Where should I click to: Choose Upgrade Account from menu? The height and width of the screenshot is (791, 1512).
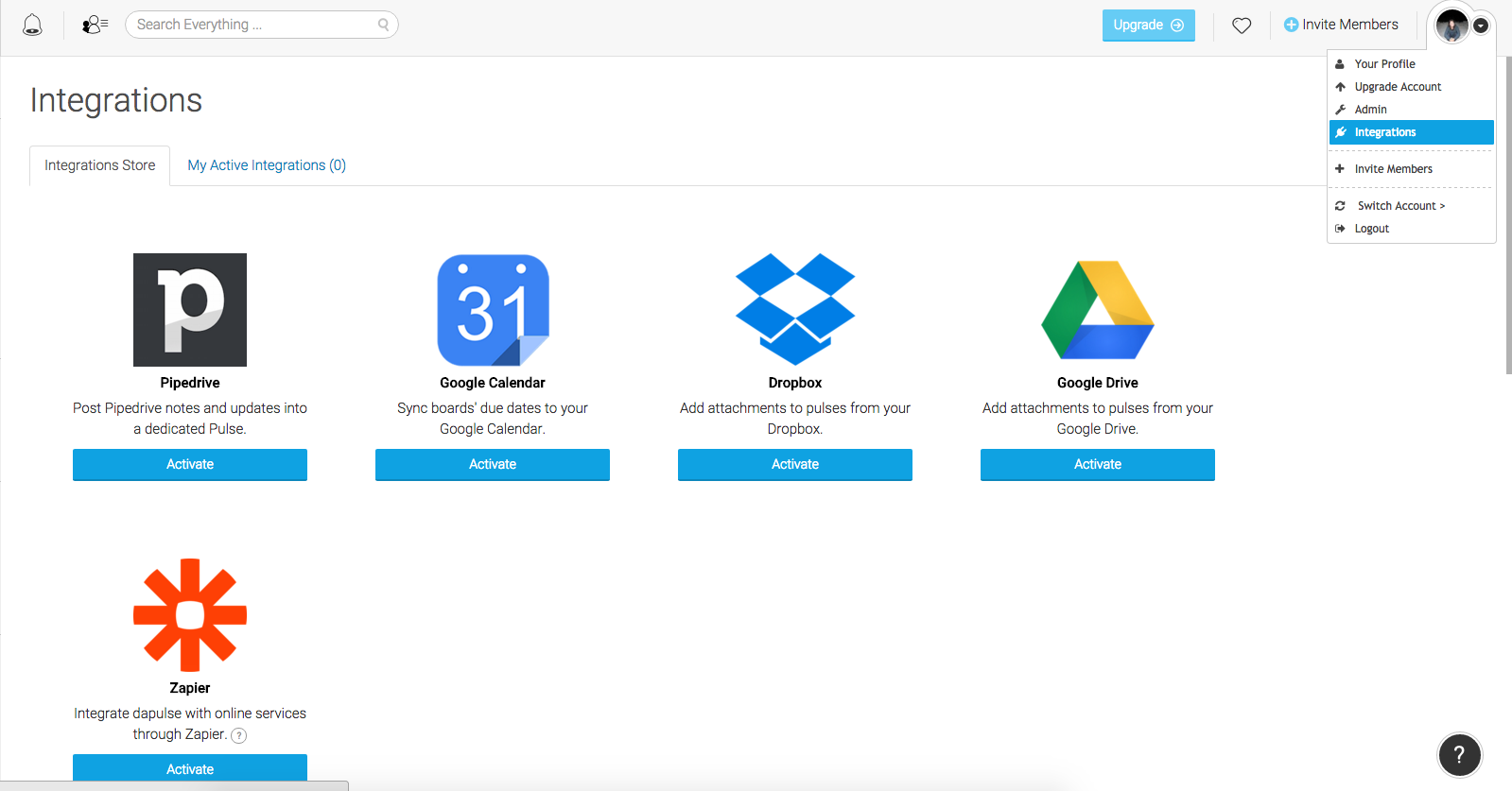click(x=1411, y=87)
